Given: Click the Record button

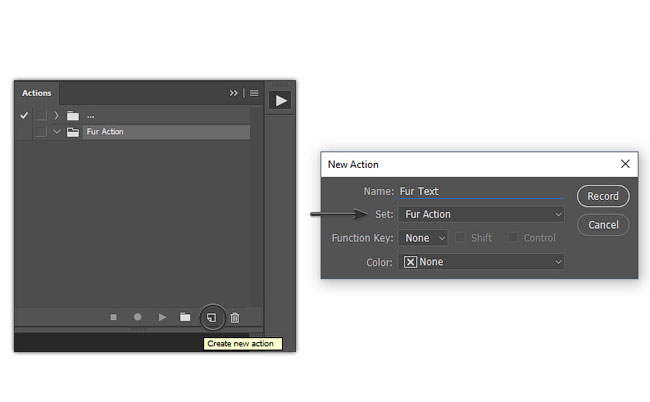Looking at the screenshot, I should pos(603,196).
